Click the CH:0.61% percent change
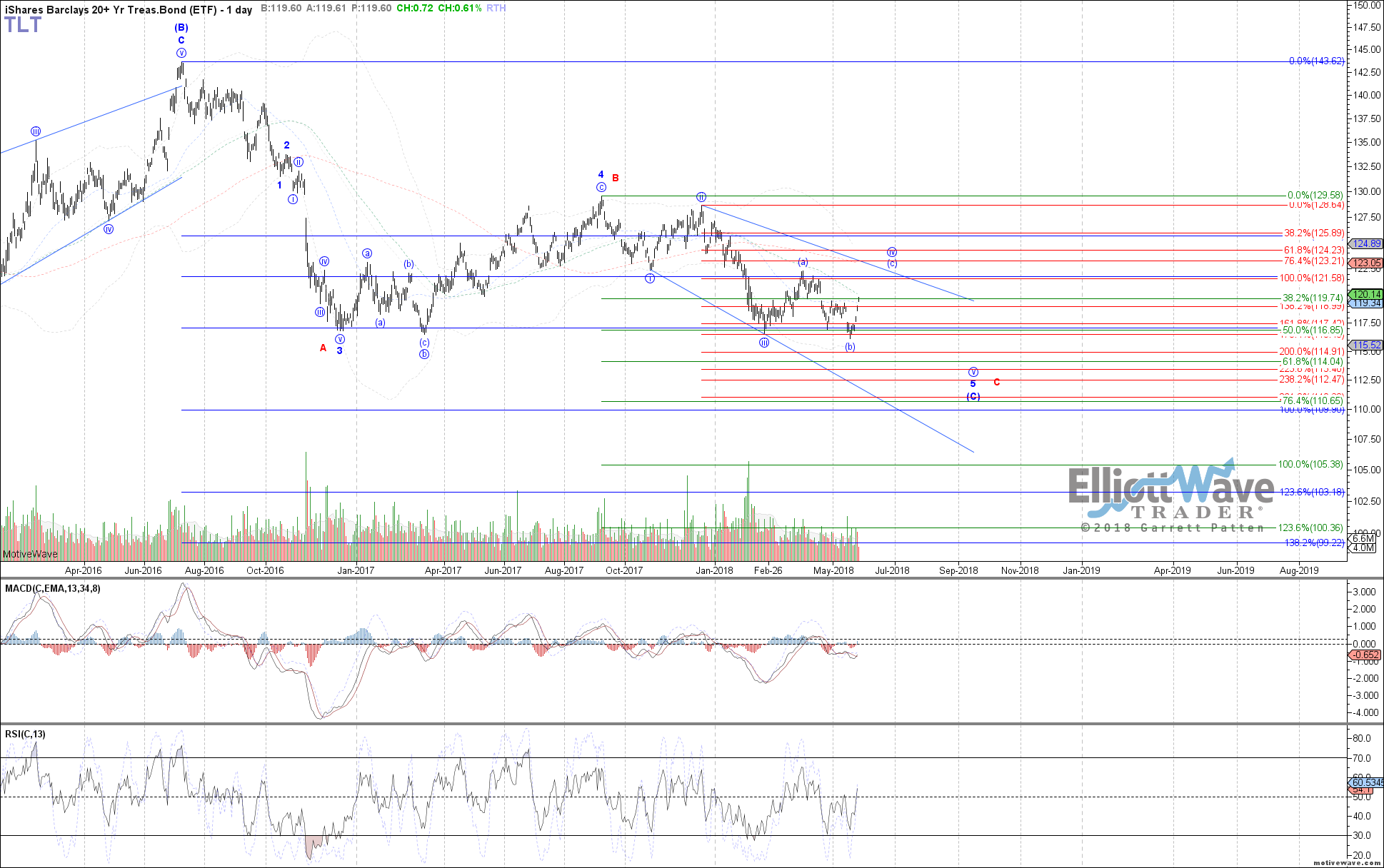Screen dimensions: 1384x868 459,9
